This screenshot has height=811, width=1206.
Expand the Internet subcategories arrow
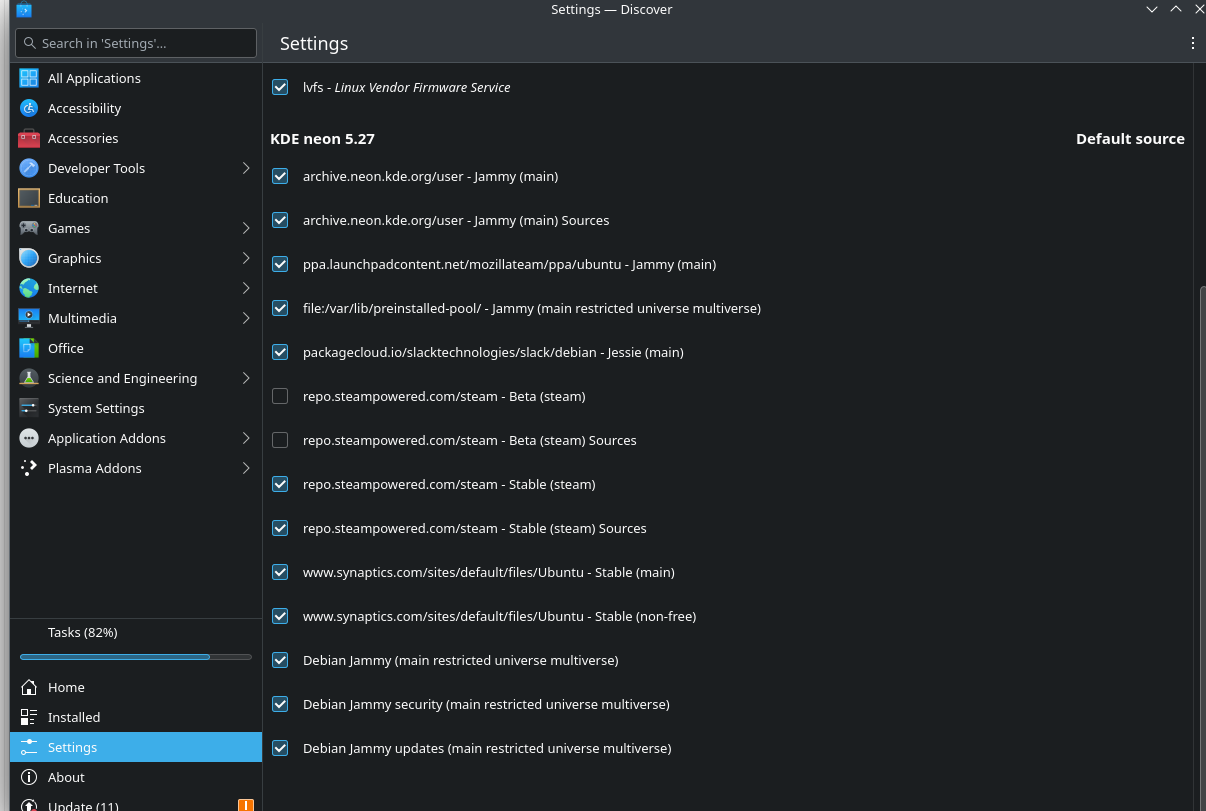tap(246, 288)
